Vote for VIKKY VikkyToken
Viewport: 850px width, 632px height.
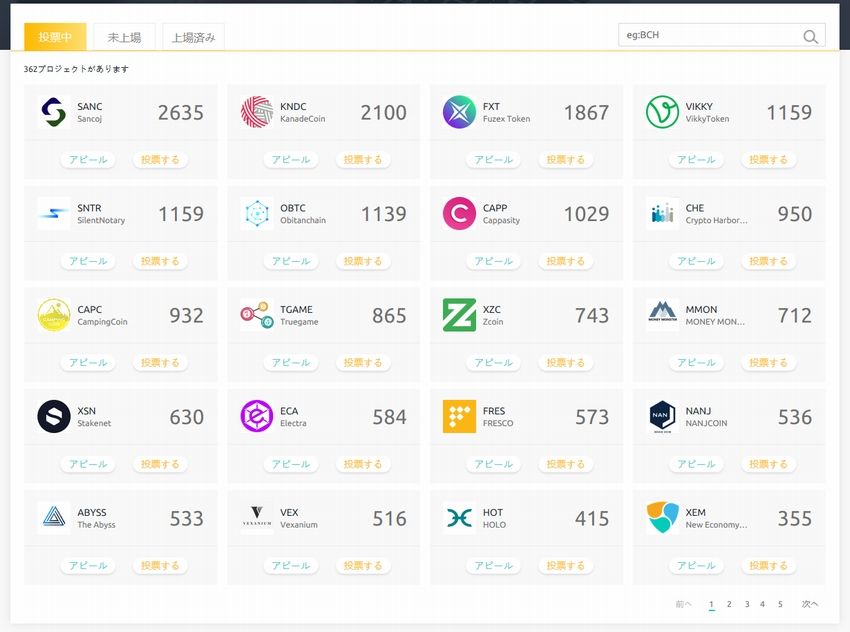(768, 159)
